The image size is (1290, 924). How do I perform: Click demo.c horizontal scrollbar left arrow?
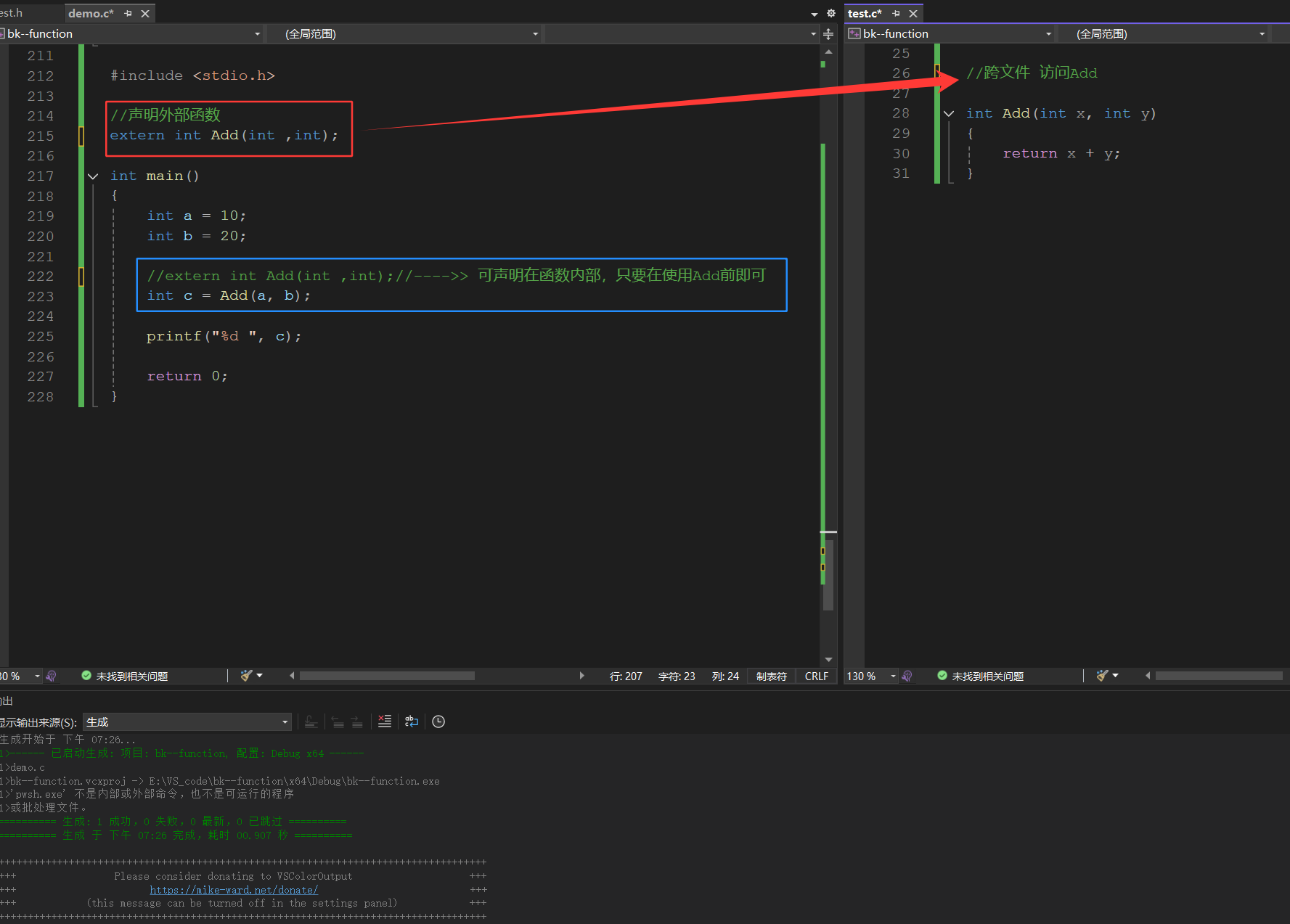[292, 676]
